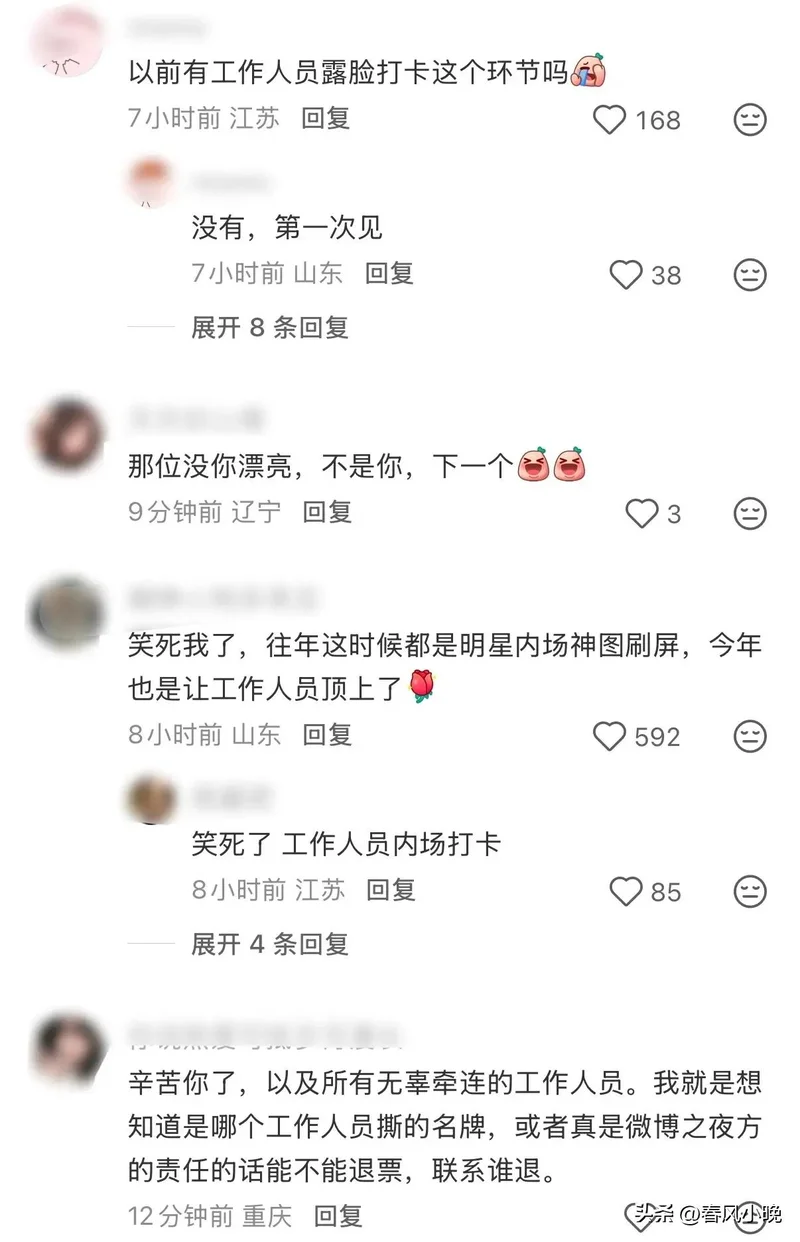Reply to the 12分钟前 重庆 comment
The width and height of the screenshot is (800, 1242).
[338, 1216]
